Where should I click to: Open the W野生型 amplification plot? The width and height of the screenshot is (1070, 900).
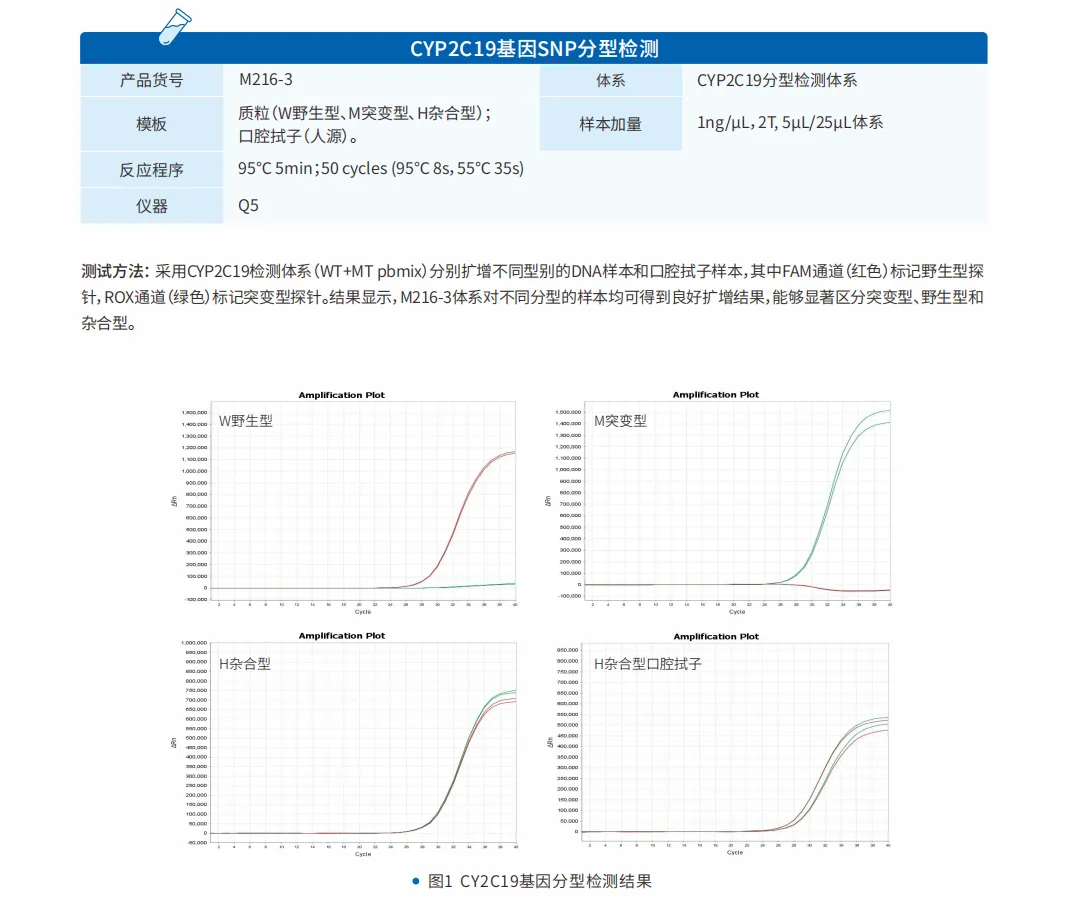343,500
